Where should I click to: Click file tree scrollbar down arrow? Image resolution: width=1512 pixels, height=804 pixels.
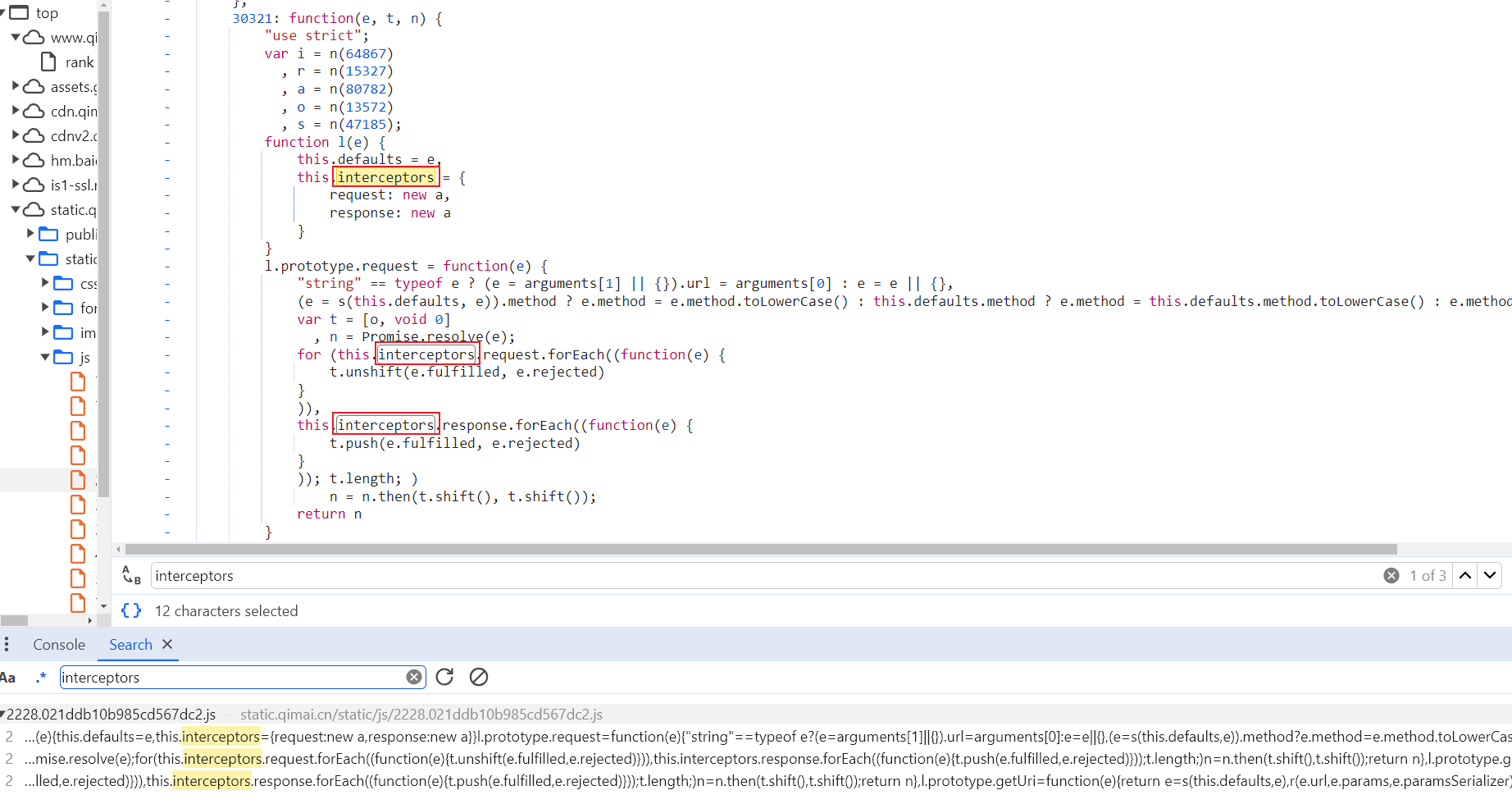103,606
